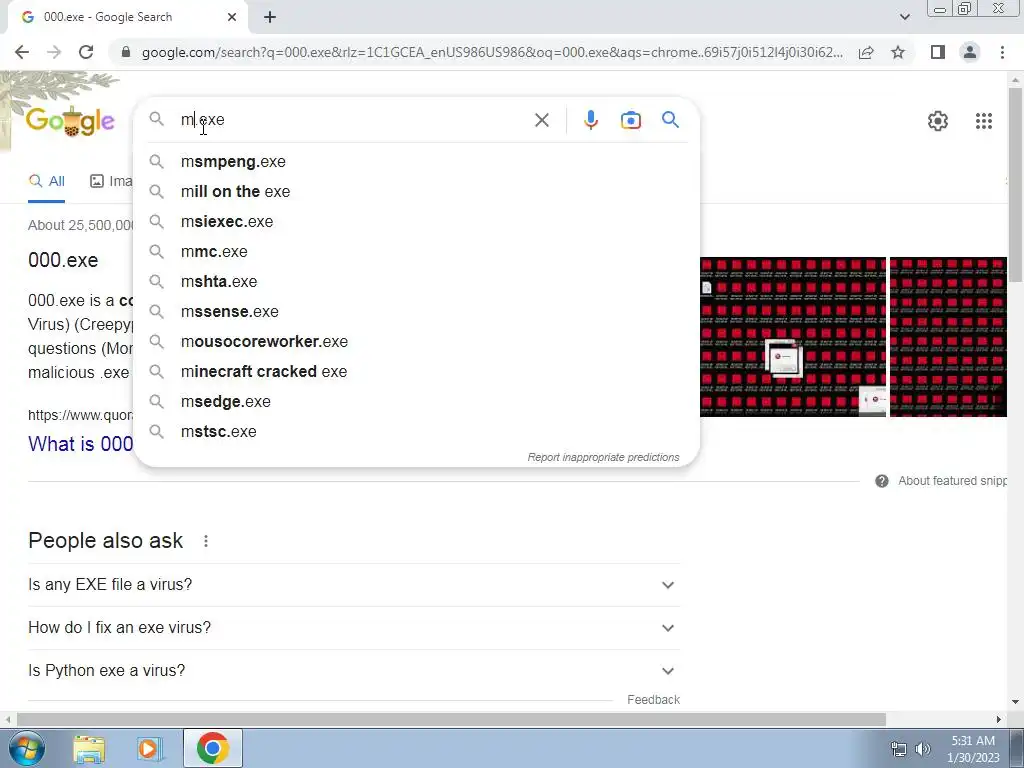Viewport: 1024px width, 768px height.
Task: Click the Feedback link
Action: pos(653,699)
